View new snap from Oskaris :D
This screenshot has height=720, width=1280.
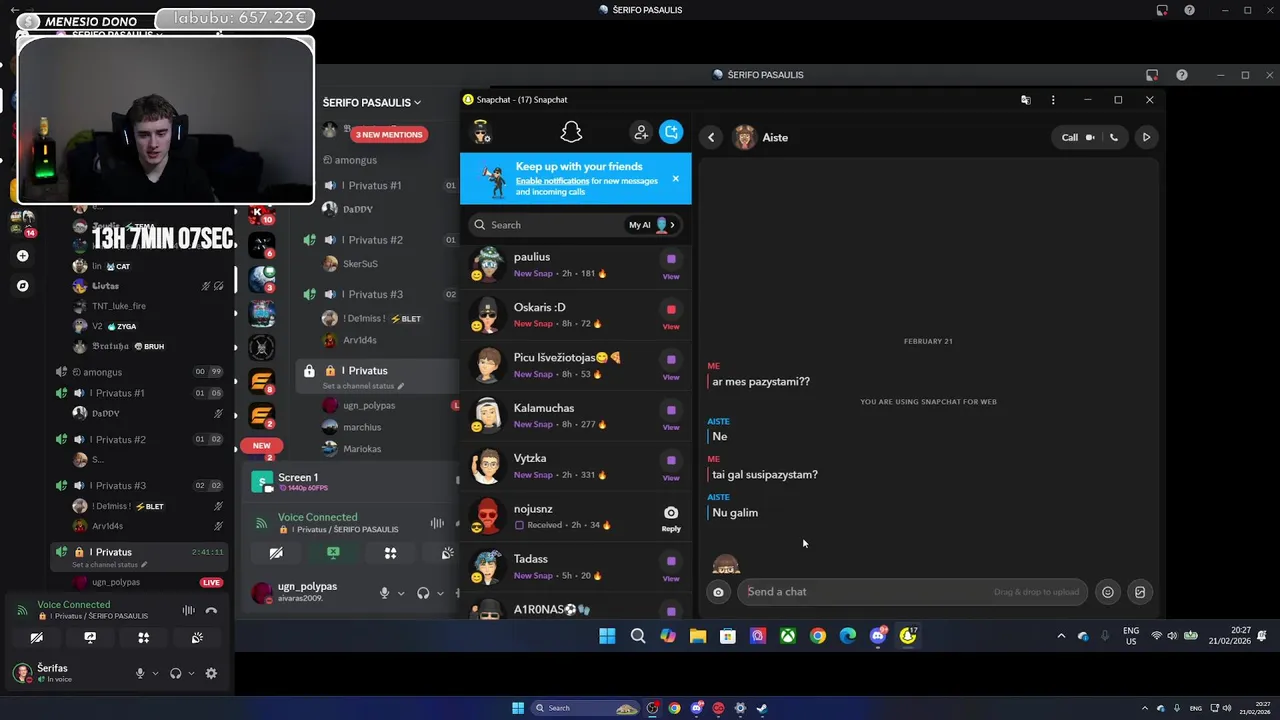[671, 316]
